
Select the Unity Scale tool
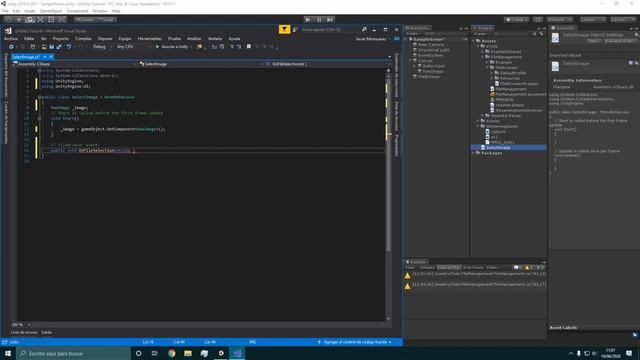40,20
